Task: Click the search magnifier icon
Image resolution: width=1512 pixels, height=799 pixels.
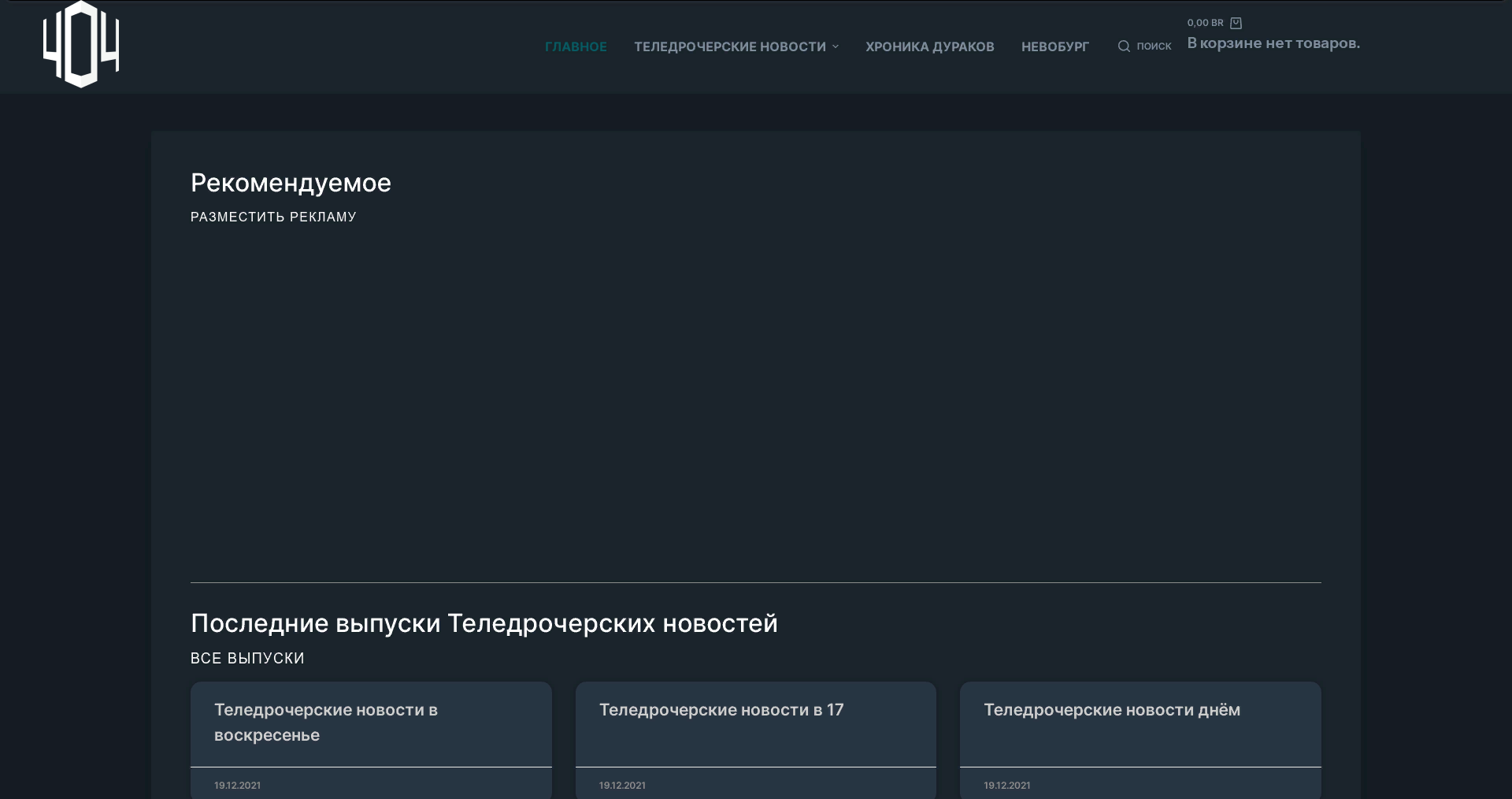Action: coord(1124,46)
